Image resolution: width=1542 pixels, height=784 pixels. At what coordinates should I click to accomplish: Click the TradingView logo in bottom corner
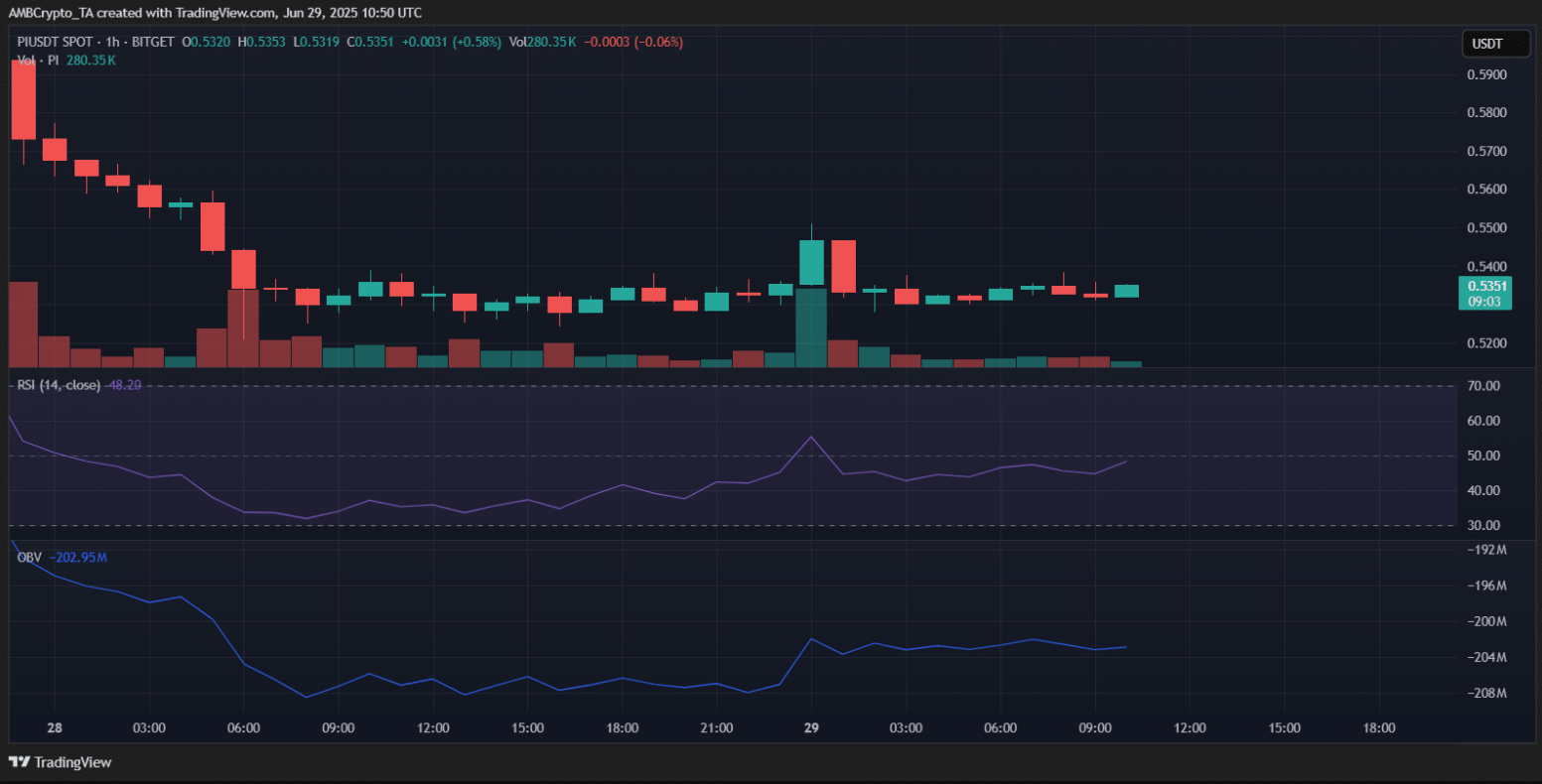(x=61, y=762)
